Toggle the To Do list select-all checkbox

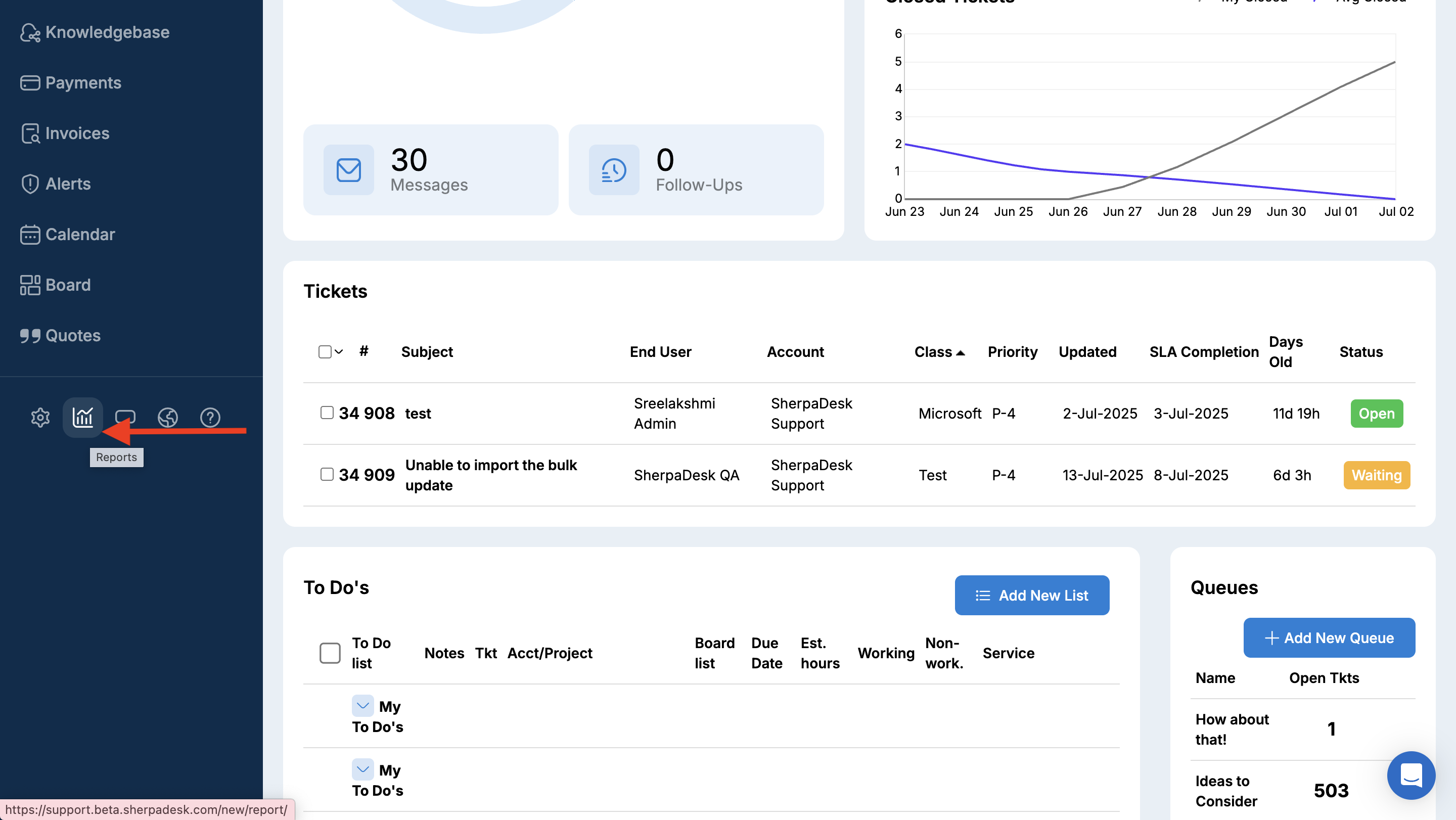[330, 653]
